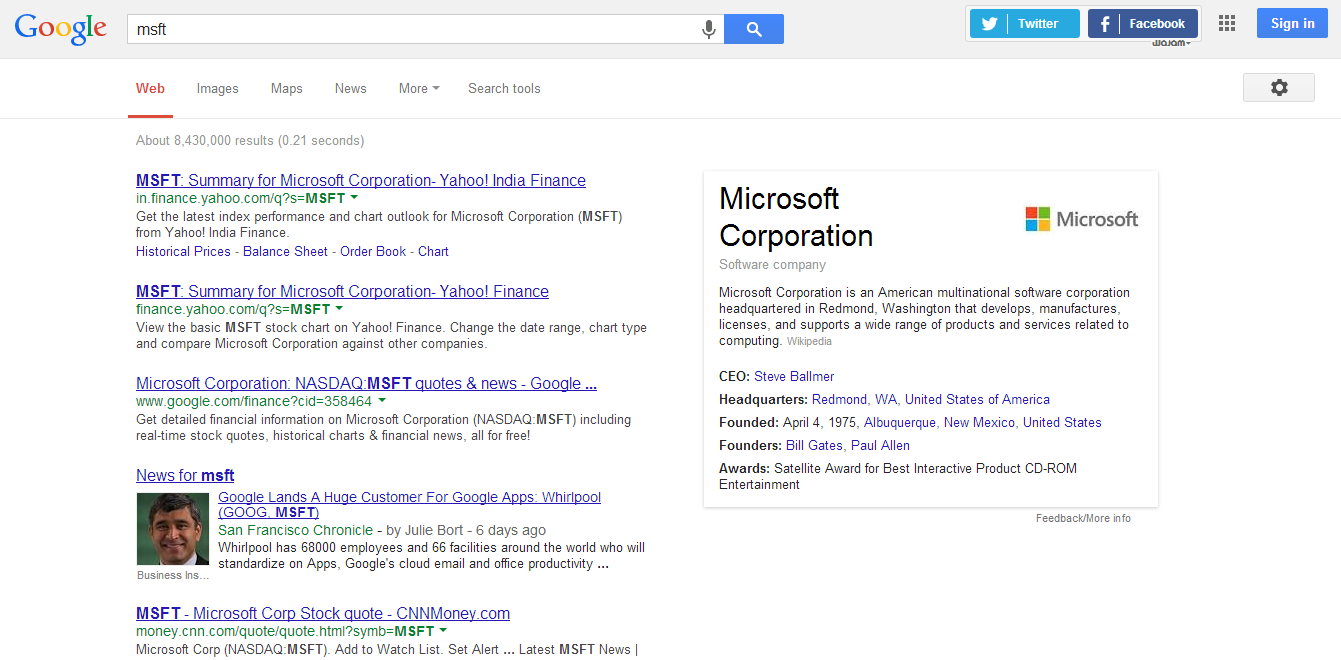Open Albuquerque founded location link
This screenshot has width=1341, height=660.
click(x=900, y=422)
